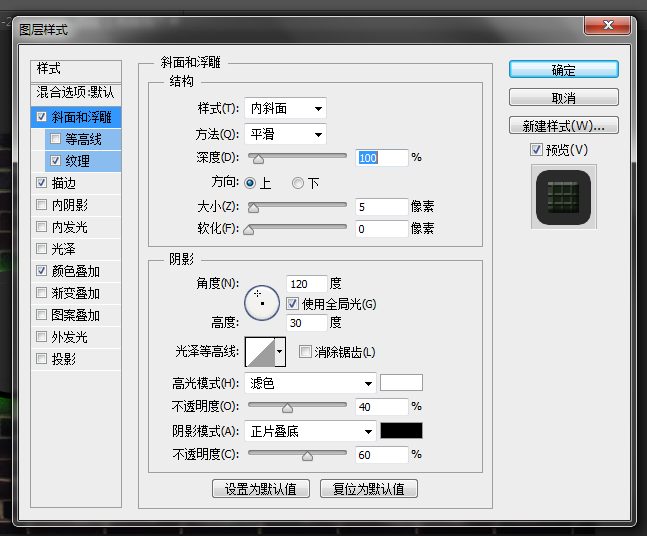
Task: Click the 大小 pixel input field
Action: coord(381,207)
